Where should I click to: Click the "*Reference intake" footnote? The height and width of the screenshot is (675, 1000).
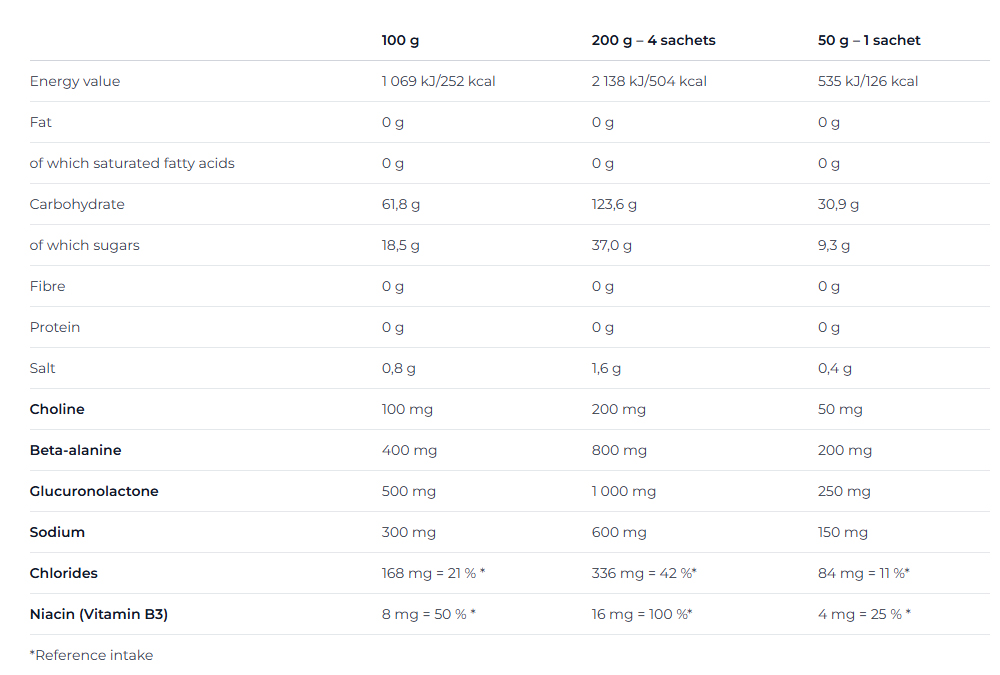pyautogui.click(x=91, y=656)
